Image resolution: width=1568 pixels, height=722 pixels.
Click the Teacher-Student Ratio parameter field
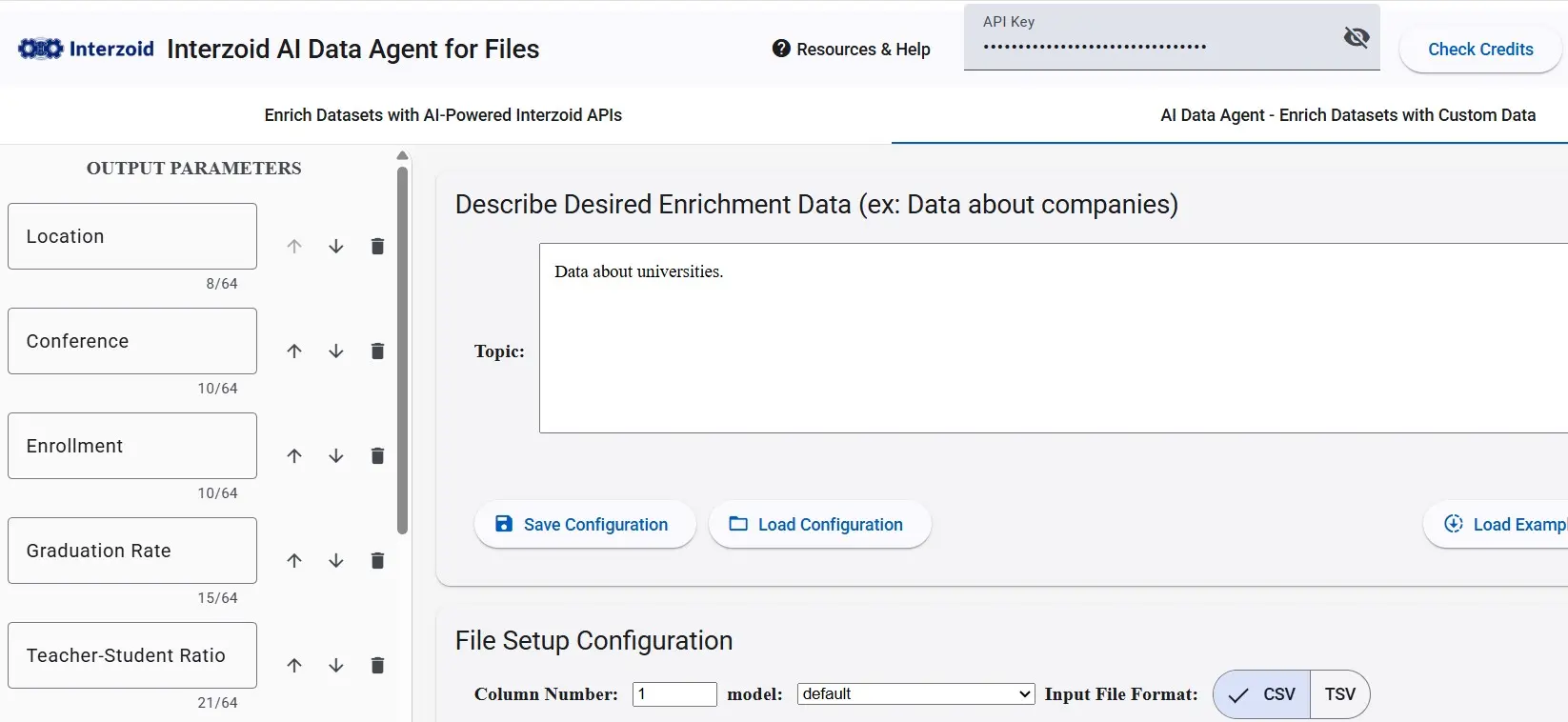(132, 655)
